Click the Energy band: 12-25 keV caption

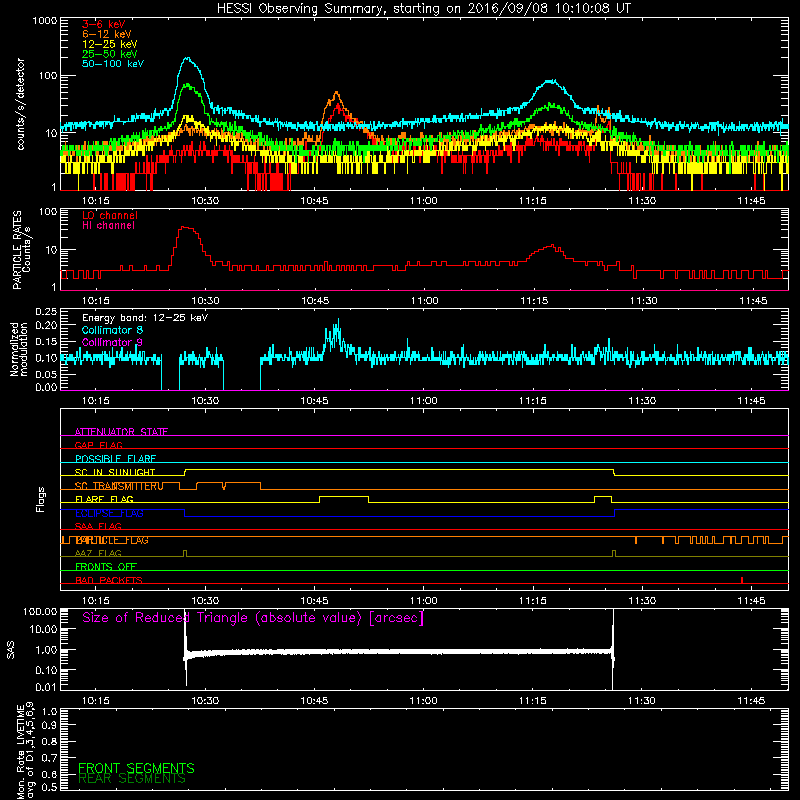[x=145, y=318]
